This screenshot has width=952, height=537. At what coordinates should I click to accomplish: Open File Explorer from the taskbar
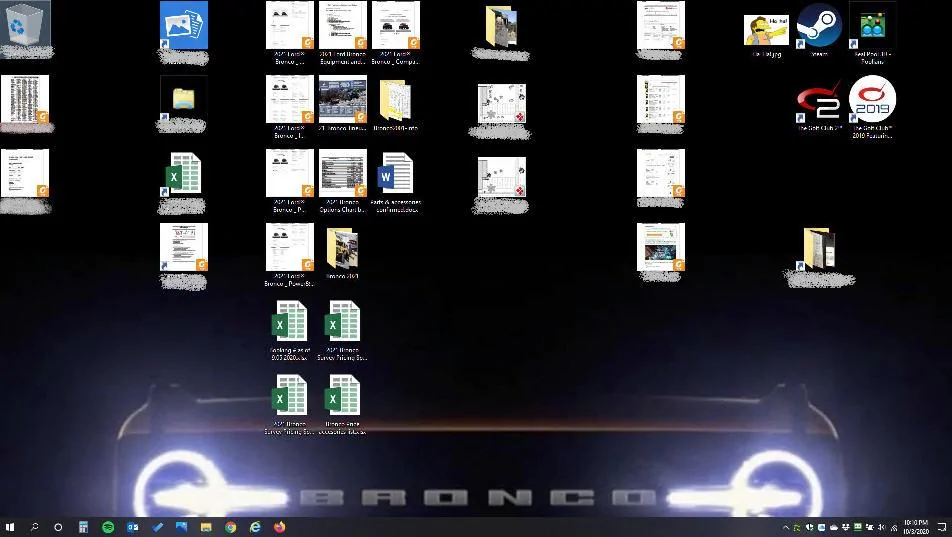coord(206,527)
